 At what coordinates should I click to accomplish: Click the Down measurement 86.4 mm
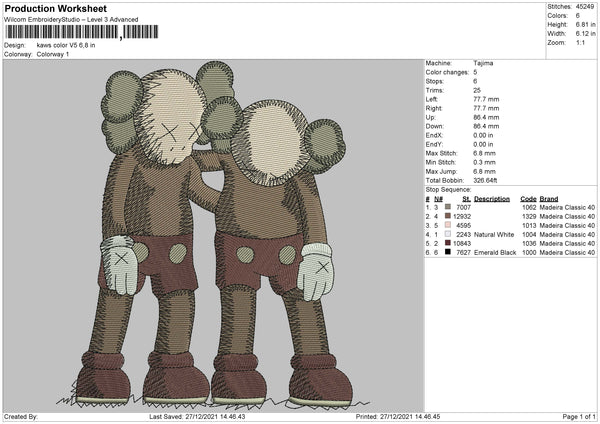[486, 126]
